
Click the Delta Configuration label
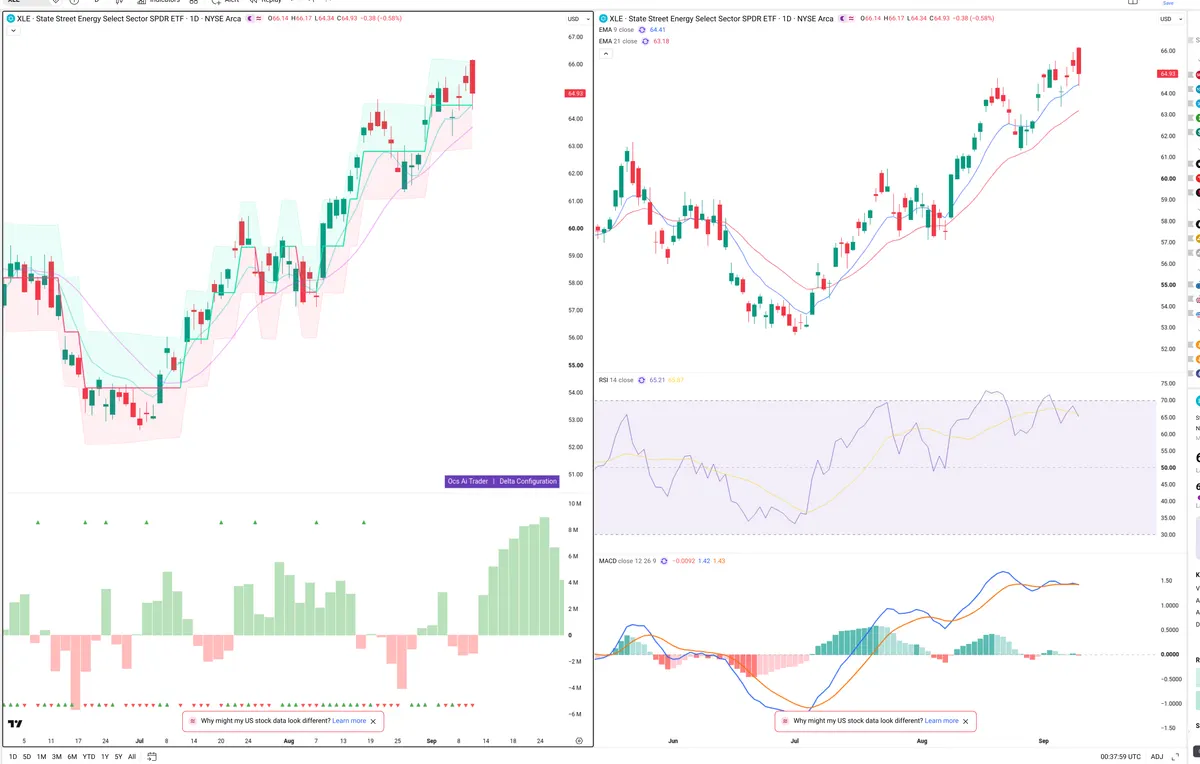(528, 481)
